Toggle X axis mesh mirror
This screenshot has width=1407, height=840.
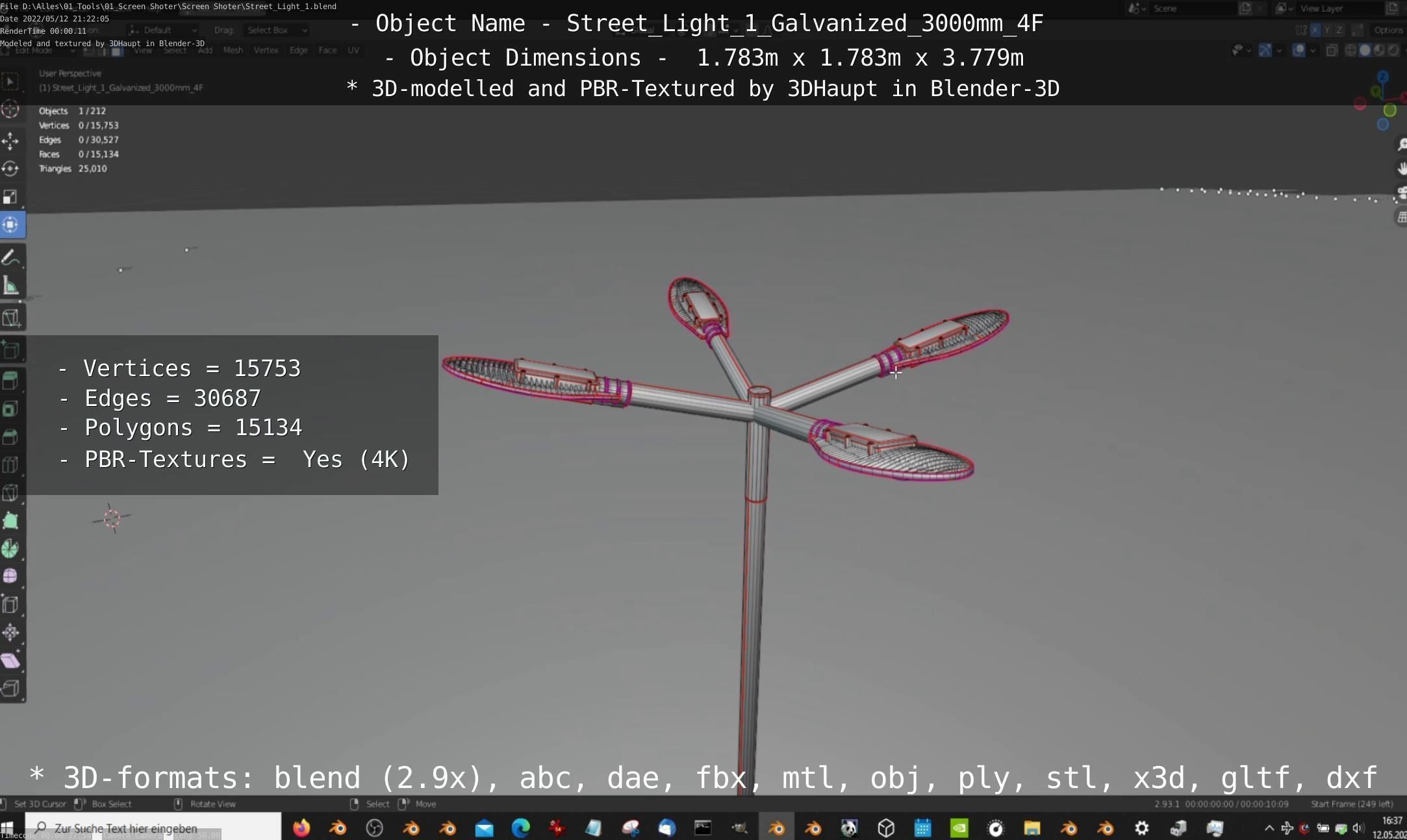[1315, 31]
